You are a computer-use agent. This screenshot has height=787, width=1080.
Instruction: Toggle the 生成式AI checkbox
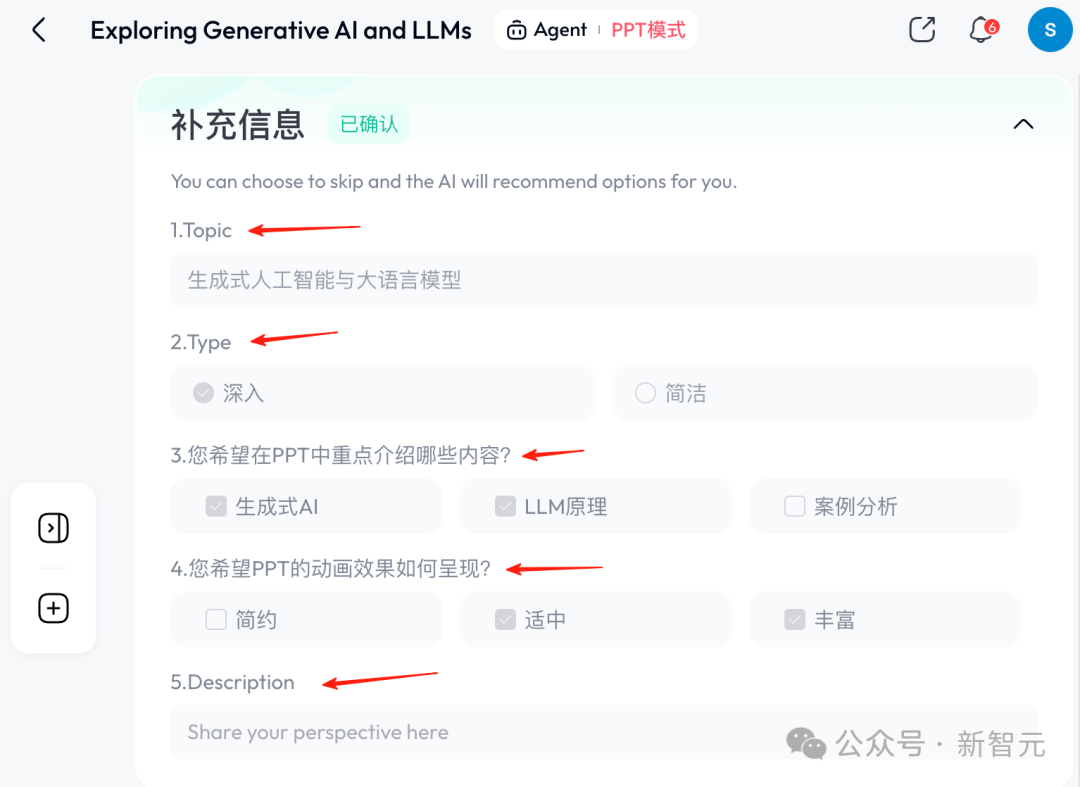pyautogui.click(x=216, y=507)
